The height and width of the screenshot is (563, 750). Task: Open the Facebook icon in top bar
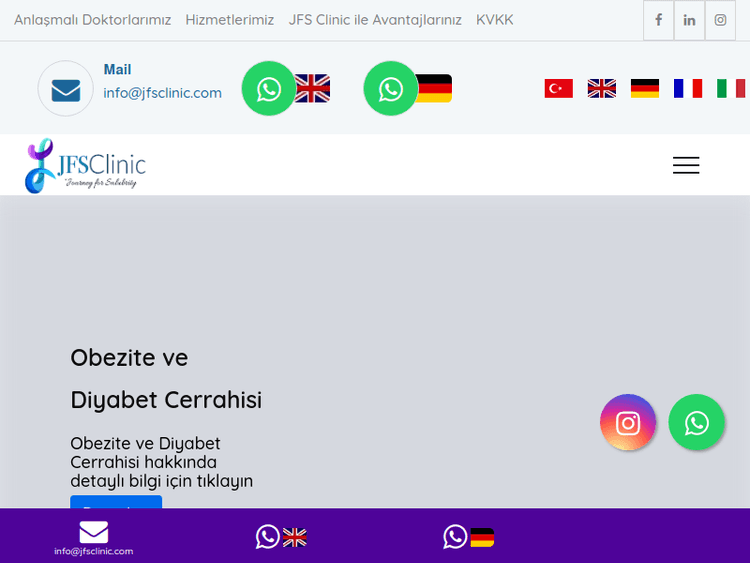pyautogui.click(x=658, y=20)
